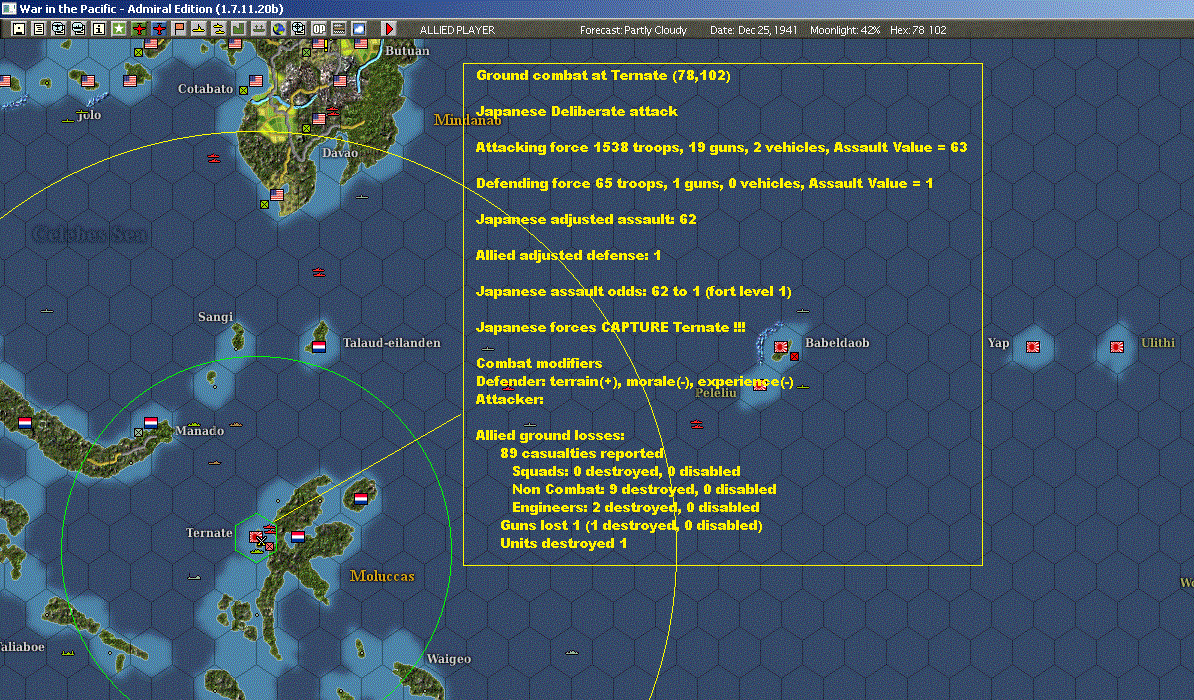Click '89 casualties reported' line

582,453
